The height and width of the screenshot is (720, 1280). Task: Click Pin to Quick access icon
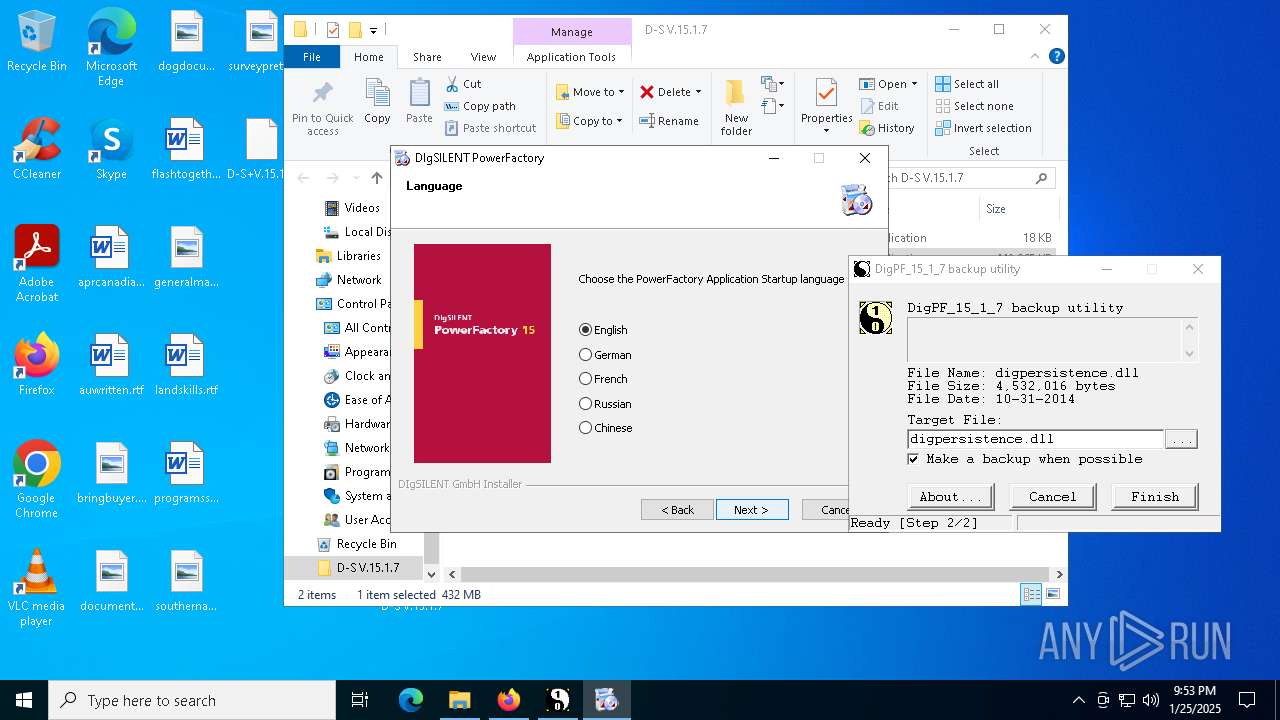pos(323,108)
